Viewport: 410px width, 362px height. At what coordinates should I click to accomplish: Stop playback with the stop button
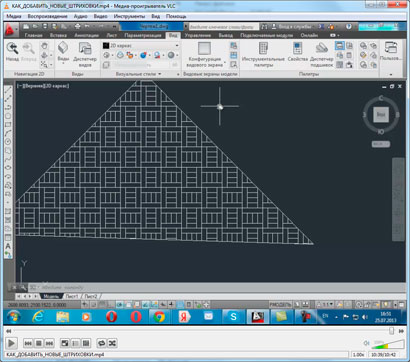coord(39,343)
